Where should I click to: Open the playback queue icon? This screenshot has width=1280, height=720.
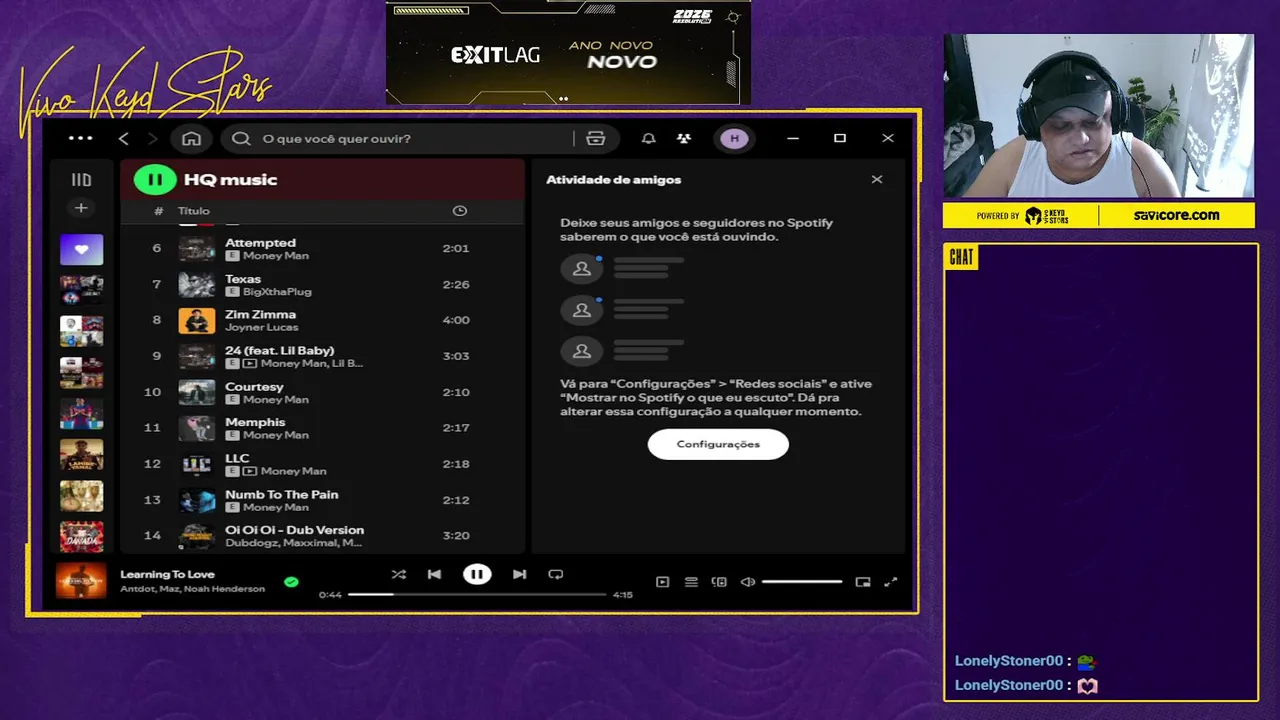click(691, 582)
